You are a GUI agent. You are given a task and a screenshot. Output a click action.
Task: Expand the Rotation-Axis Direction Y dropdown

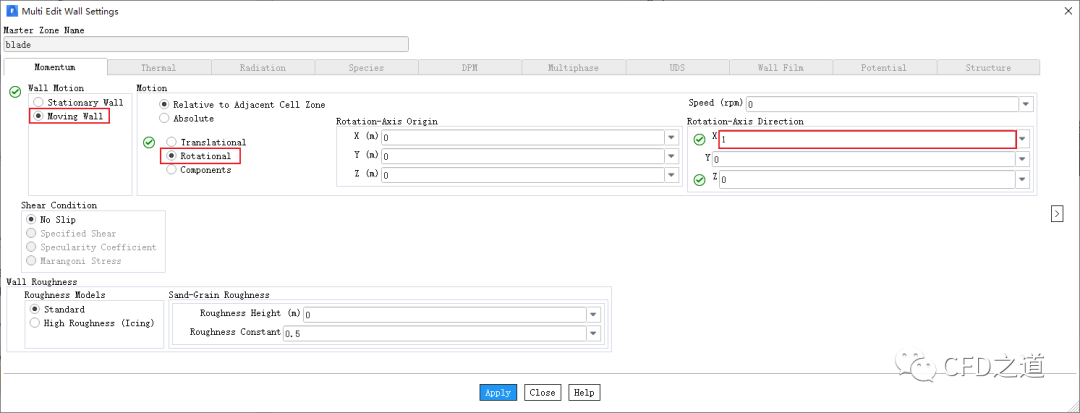coord(1023,159)
